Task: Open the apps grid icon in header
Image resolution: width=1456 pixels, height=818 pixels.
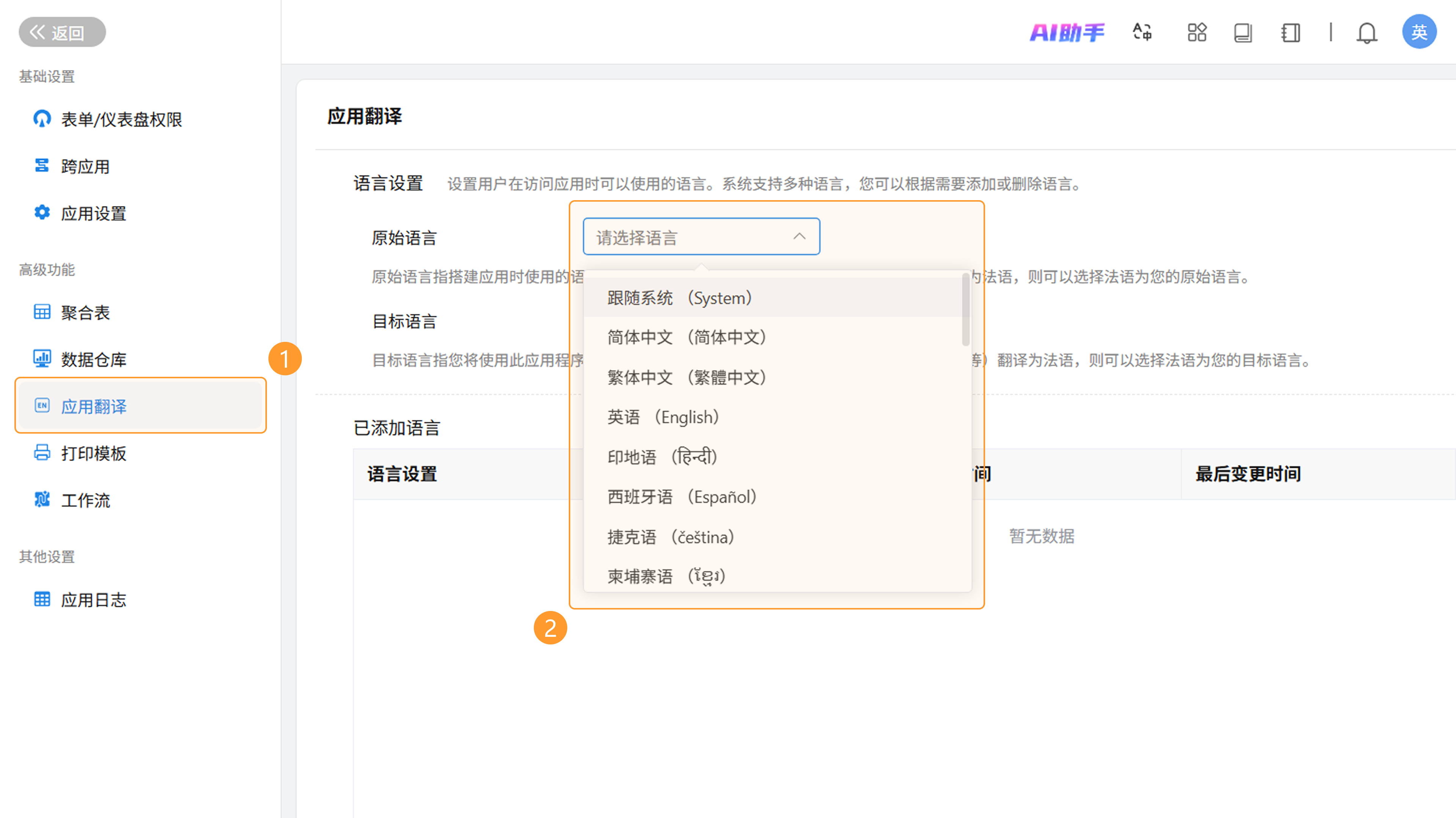Action: click(x=1197, y=32)
